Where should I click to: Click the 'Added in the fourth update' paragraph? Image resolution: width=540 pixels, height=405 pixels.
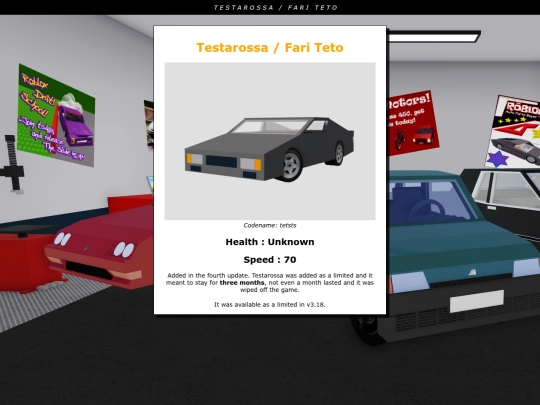pyautogui.click(x=270, y=282)
